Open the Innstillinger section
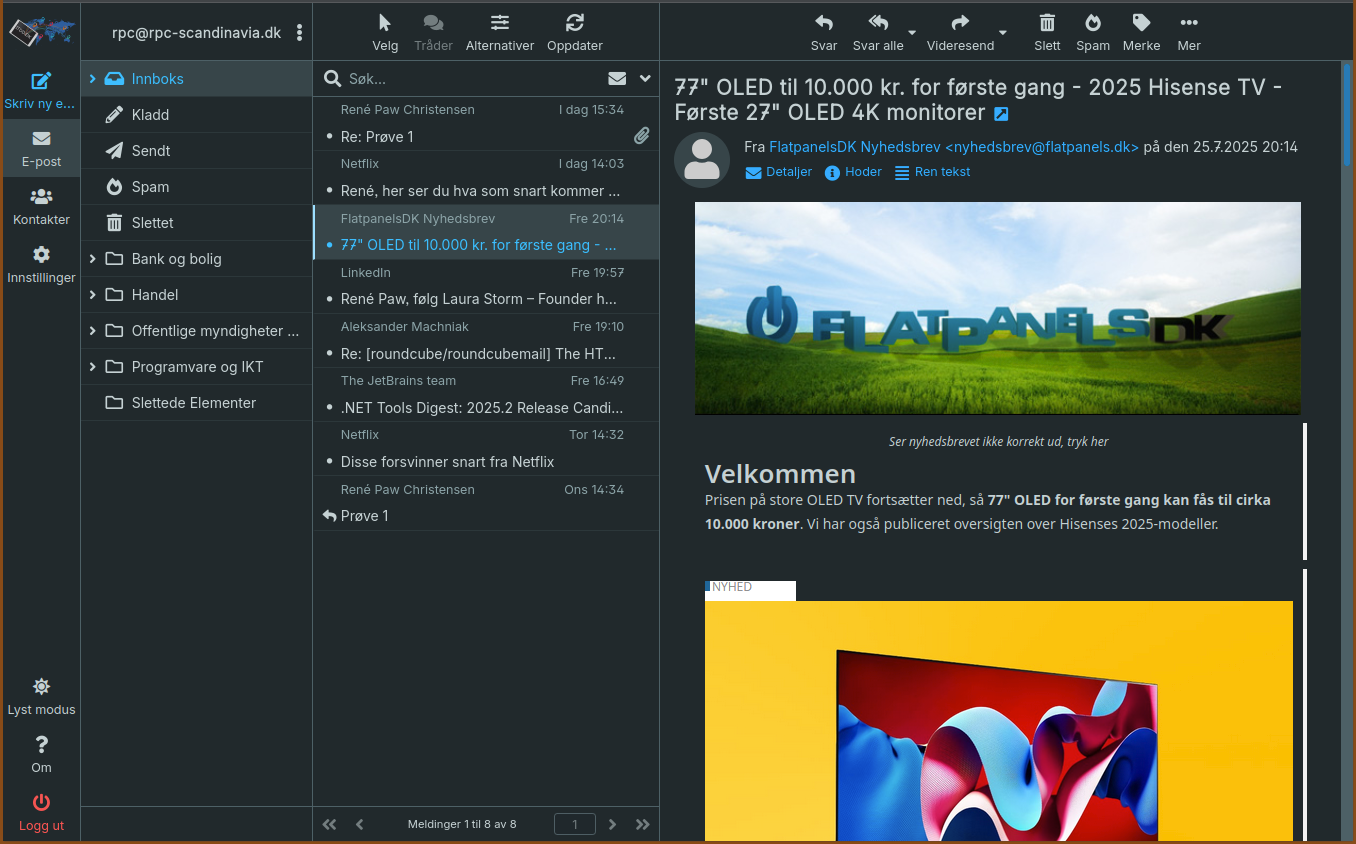Viewport: 1356px width, 844px height. [41, 264]
